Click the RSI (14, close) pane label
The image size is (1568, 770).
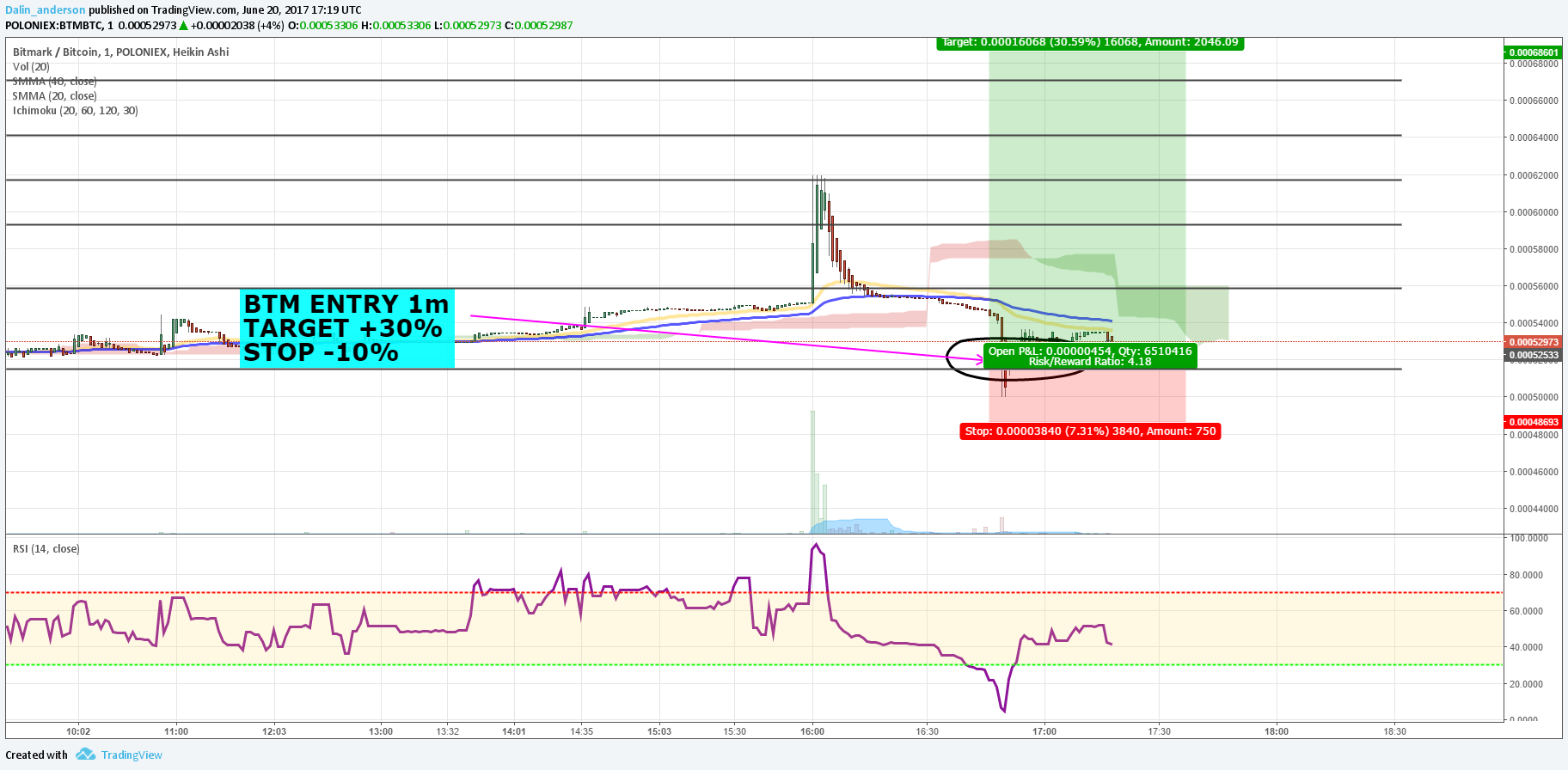(46, 548)
